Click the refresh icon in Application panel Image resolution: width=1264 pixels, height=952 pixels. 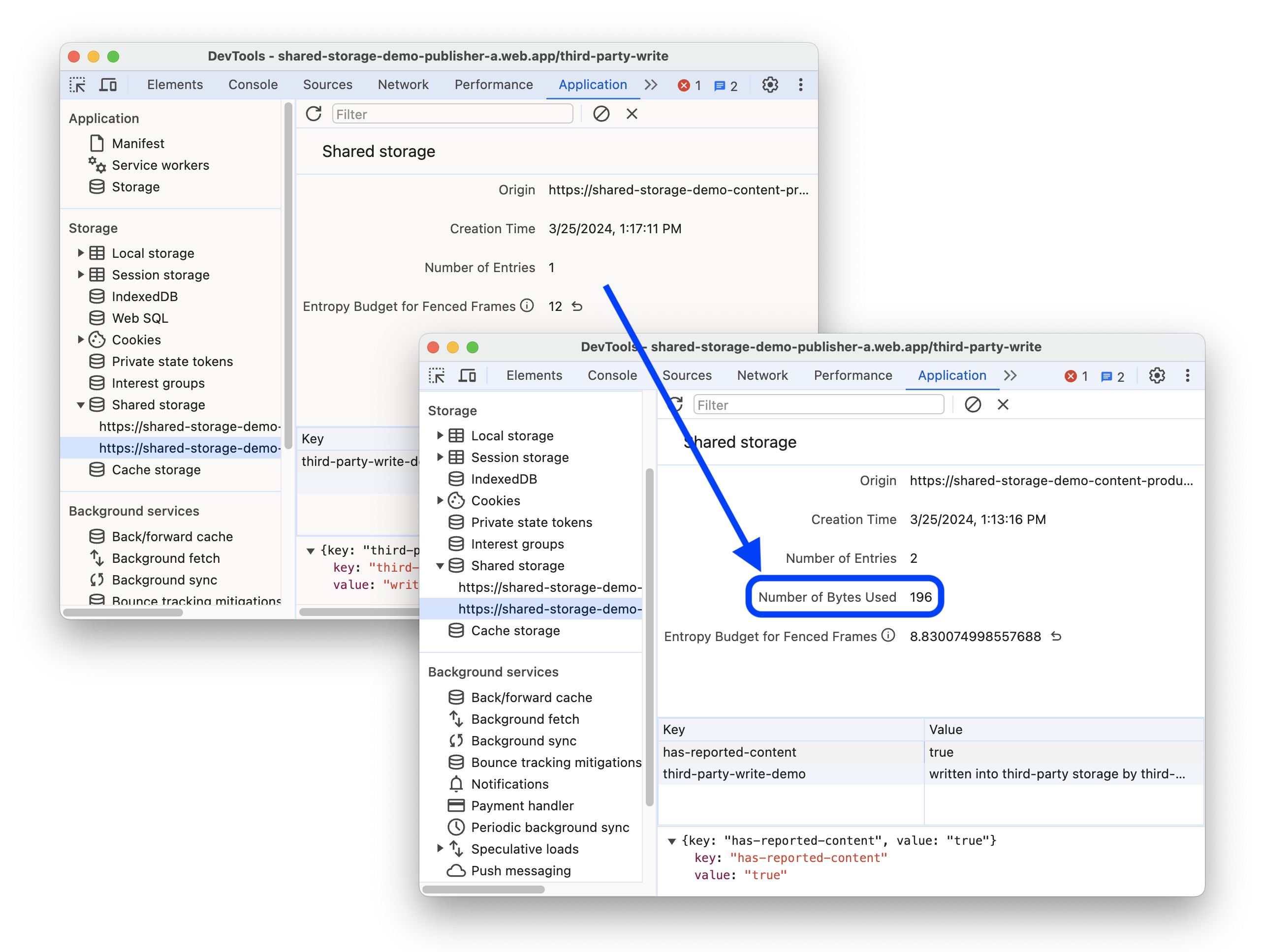pos(314,113)
